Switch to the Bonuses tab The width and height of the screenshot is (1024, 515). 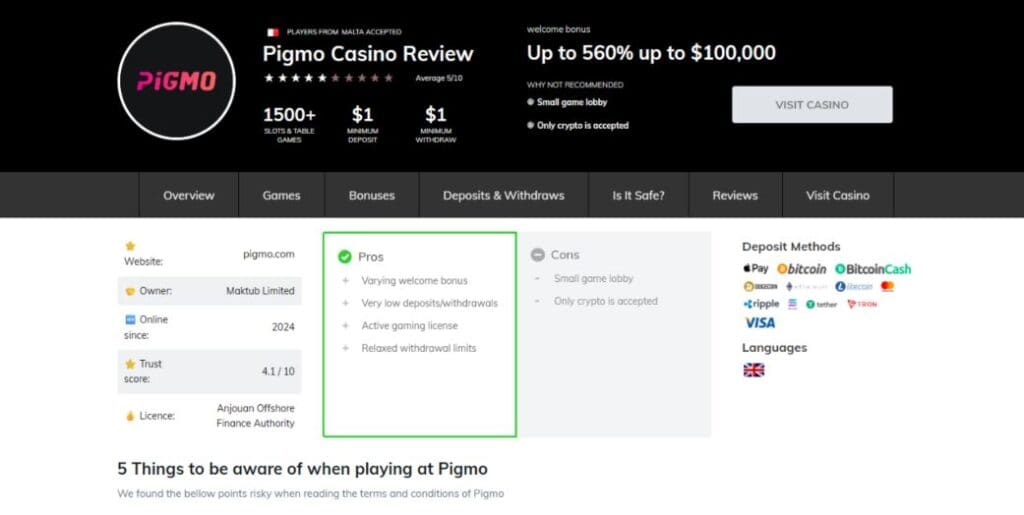372,195
